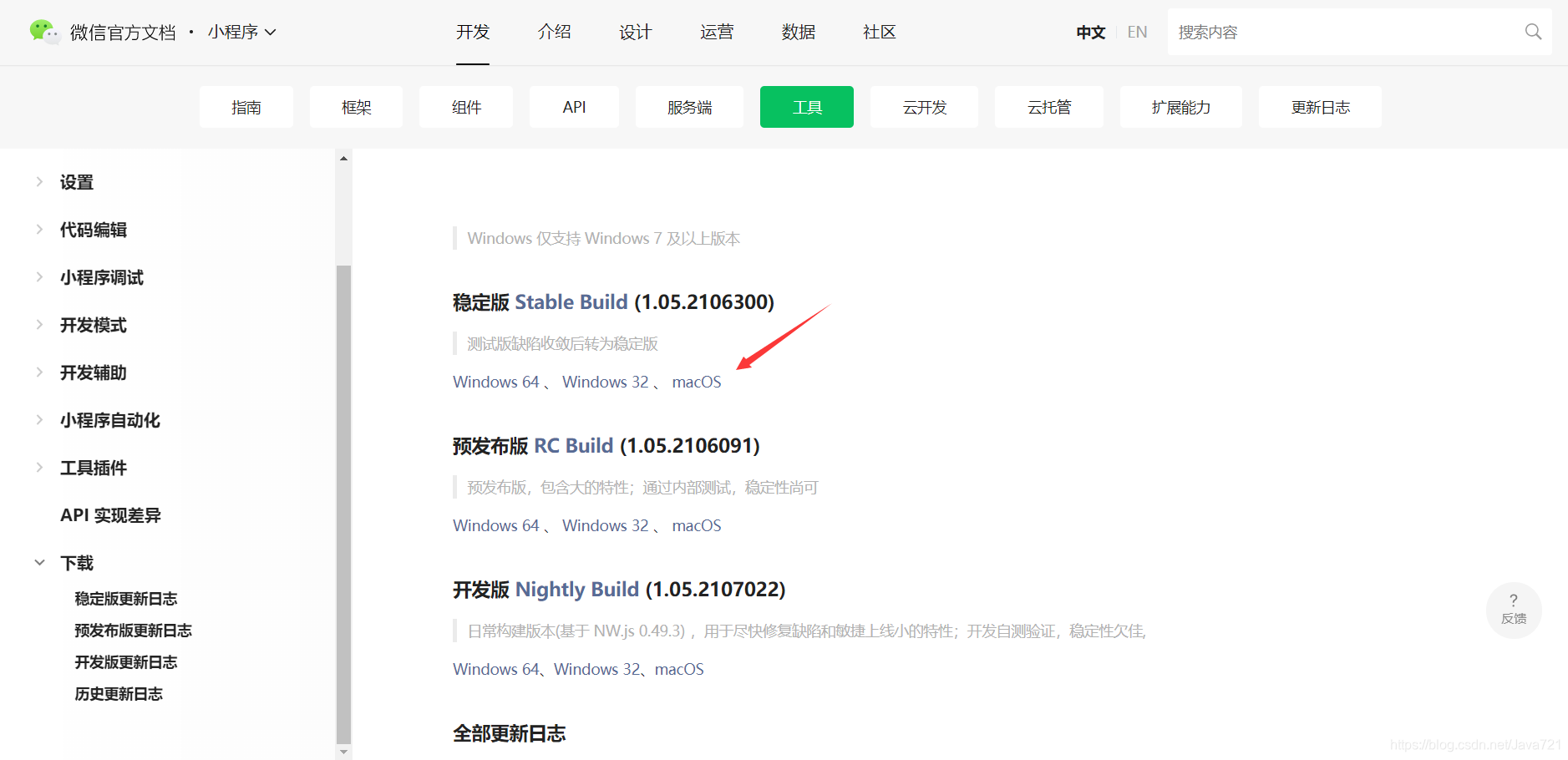Image resolution: width=1568 pixels, height=760 pixels.
Task: Select the 组件 sub-navigation button
Action: pyautogui.click(x=466, y=107)
